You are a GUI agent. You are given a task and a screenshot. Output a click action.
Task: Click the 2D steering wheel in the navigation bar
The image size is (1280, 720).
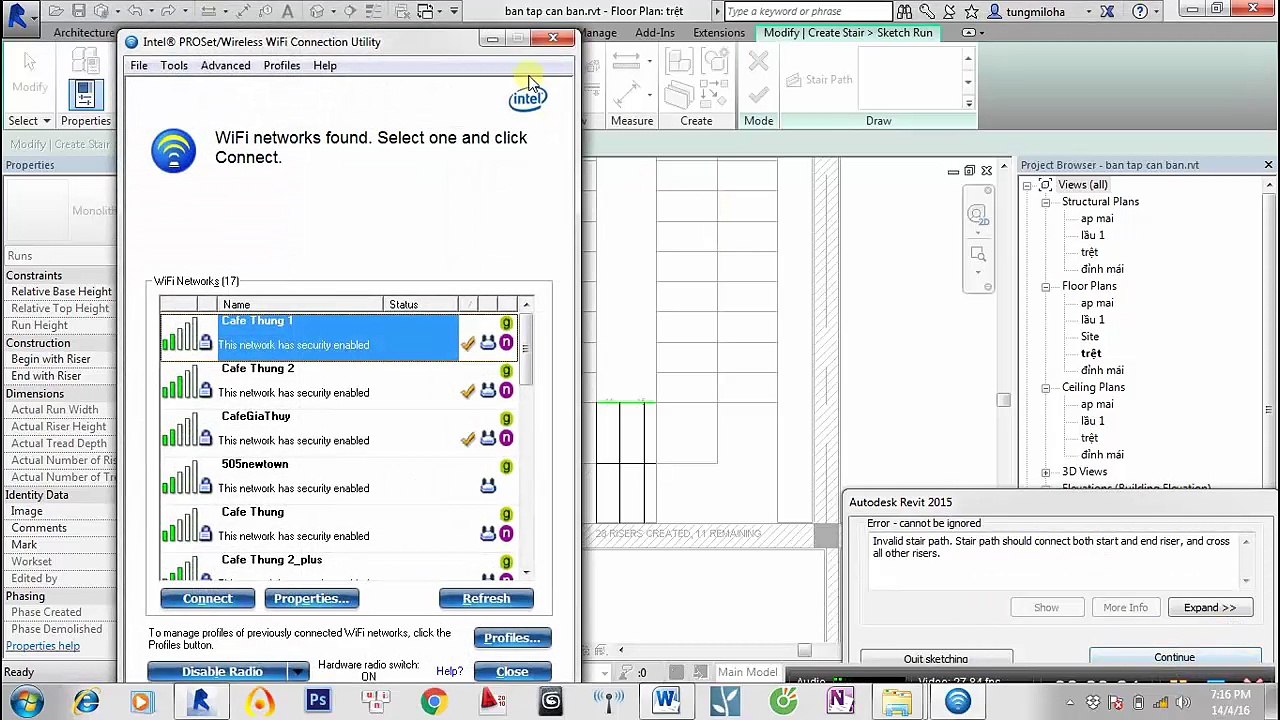pos(977,215)
